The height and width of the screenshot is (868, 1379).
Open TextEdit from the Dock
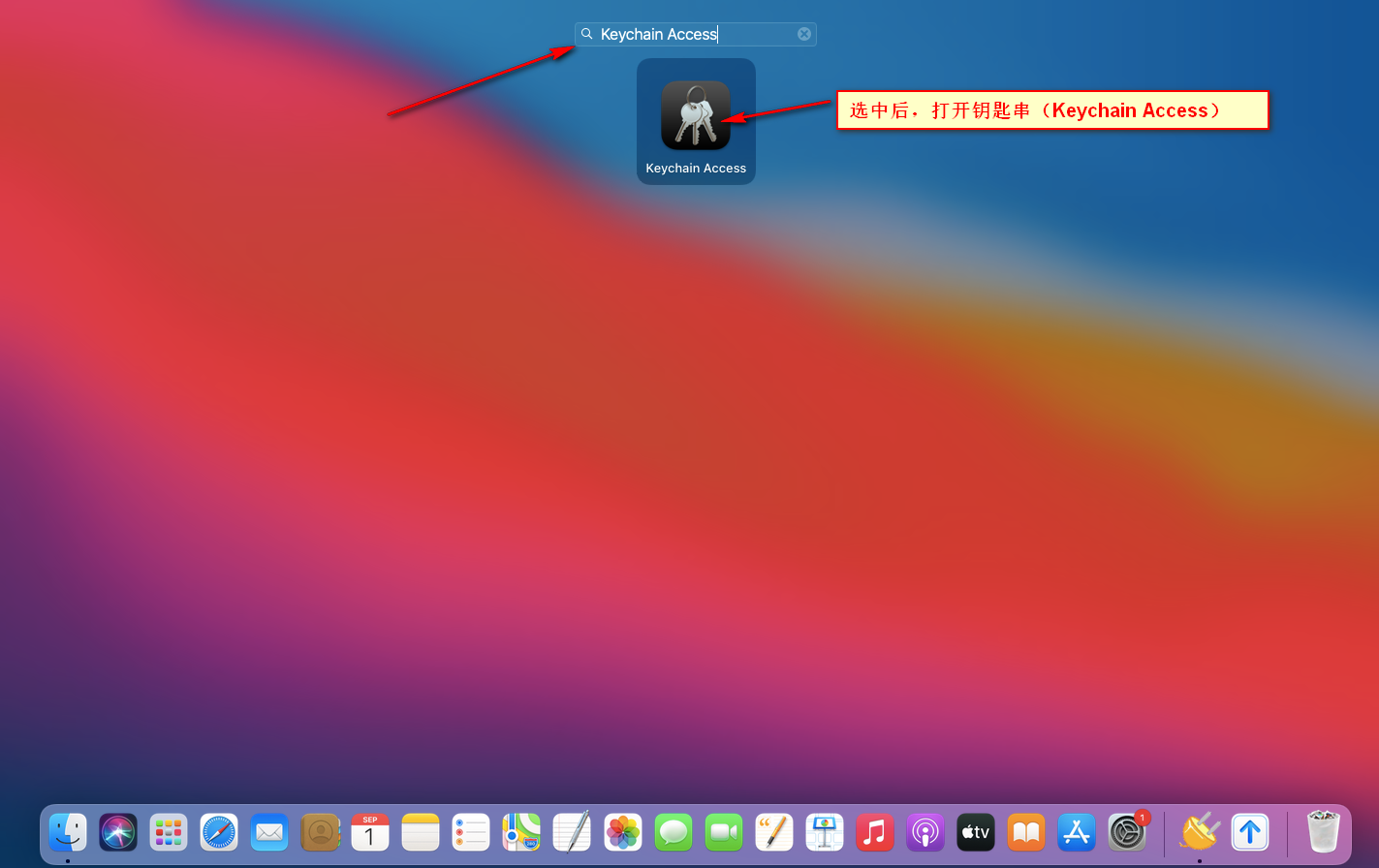click(x=572, y=832)
